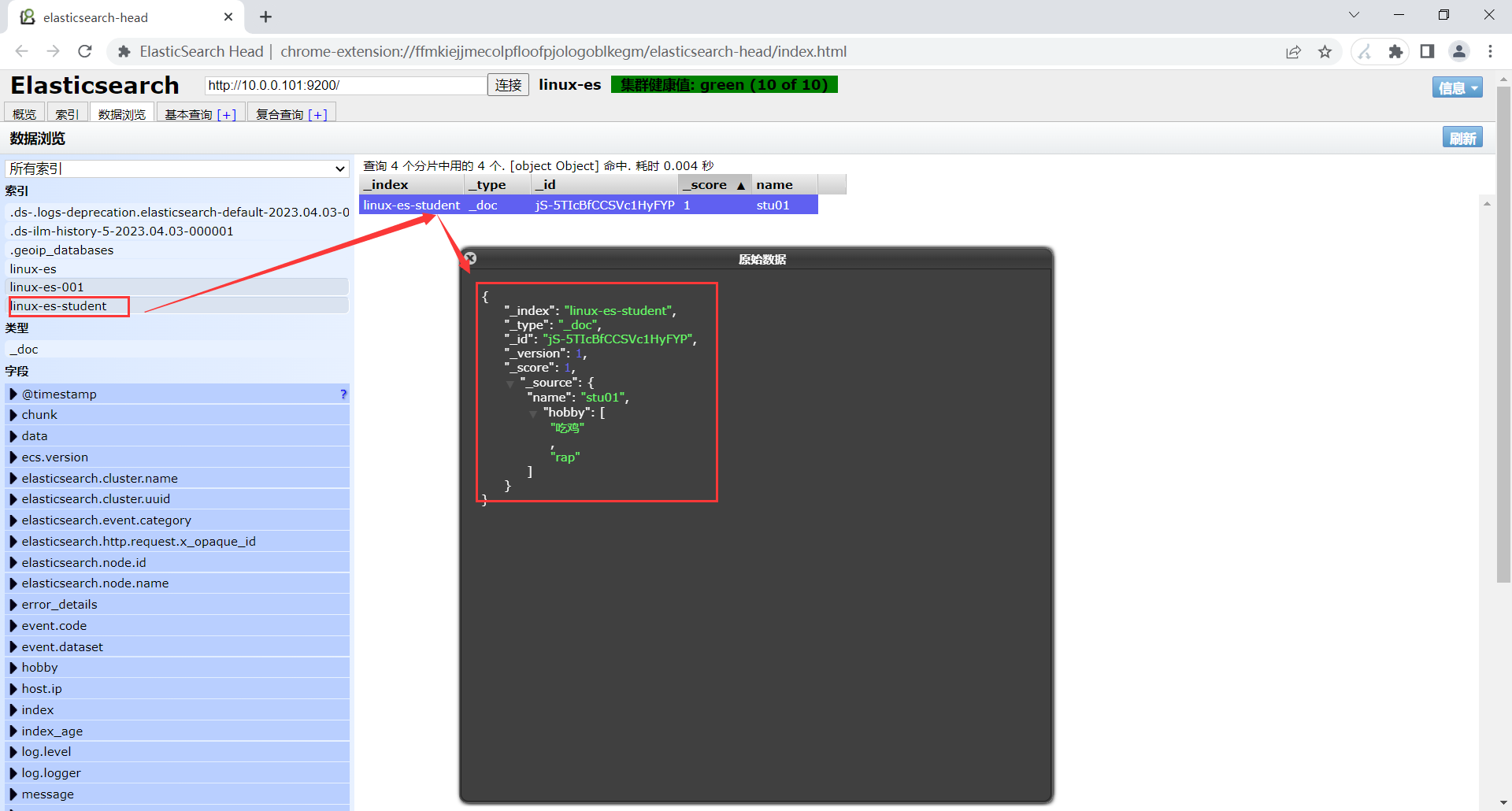
Task: Open the three-dot browser menu
Action: click(1490, 51)
